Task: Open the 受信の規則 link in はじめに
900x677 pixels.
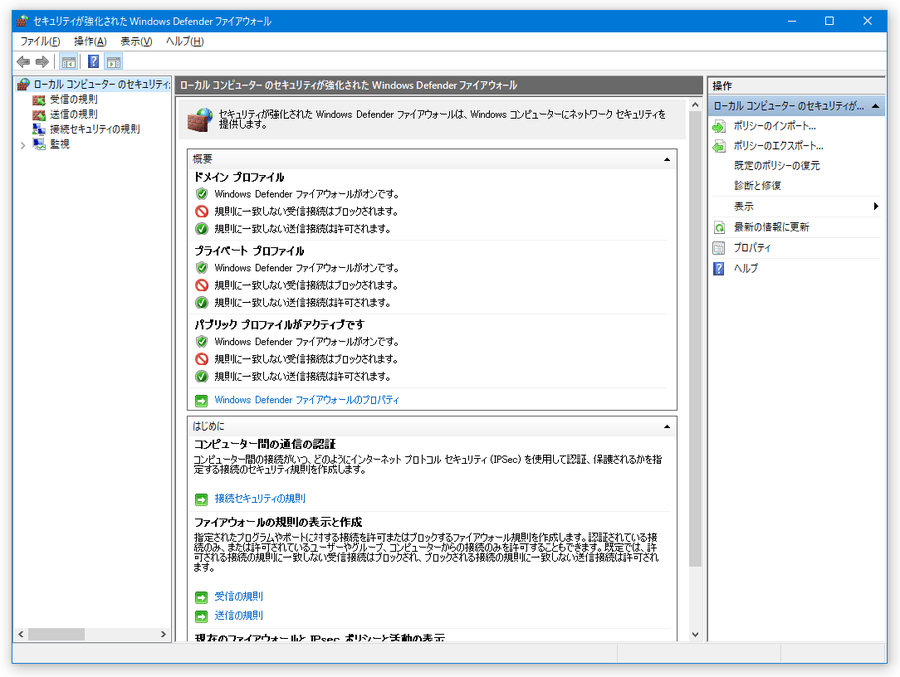Action: point(239,596)
